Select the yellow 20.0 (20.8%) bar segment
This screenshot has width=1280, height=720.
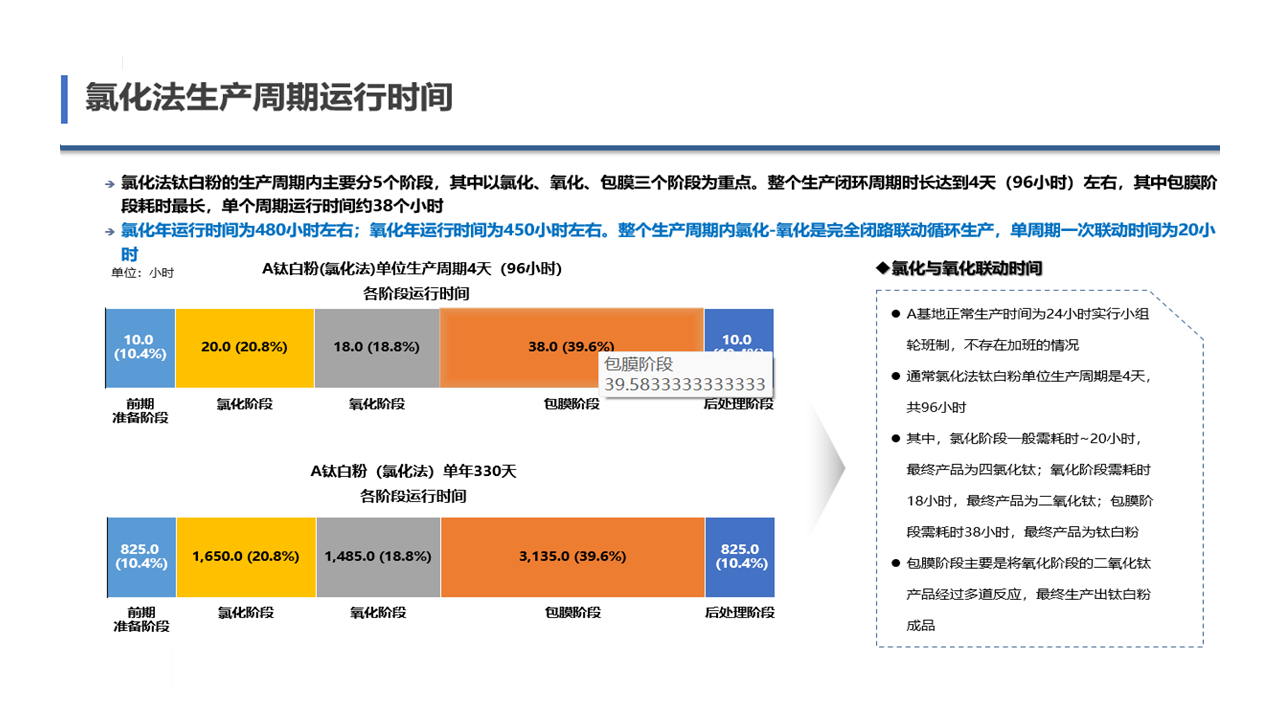(244, 347)
